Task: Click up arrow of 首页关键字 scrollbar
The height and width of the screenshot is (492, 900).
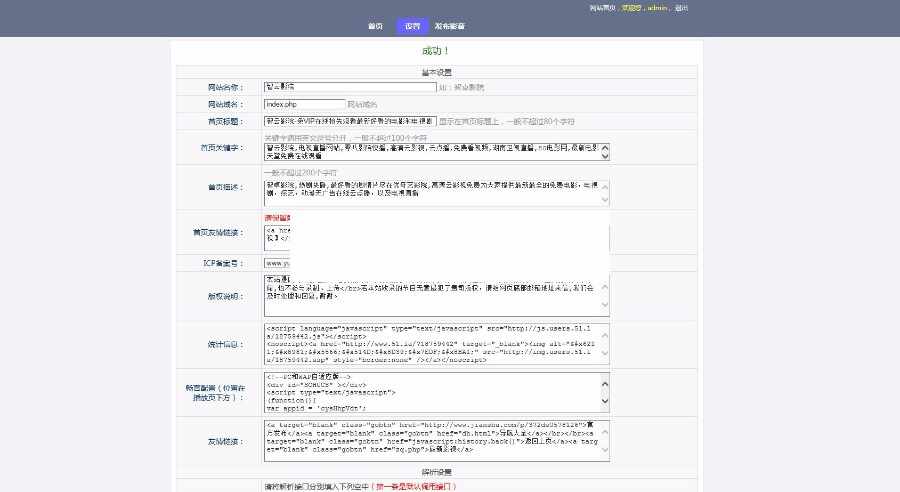Action: [604, 148]
